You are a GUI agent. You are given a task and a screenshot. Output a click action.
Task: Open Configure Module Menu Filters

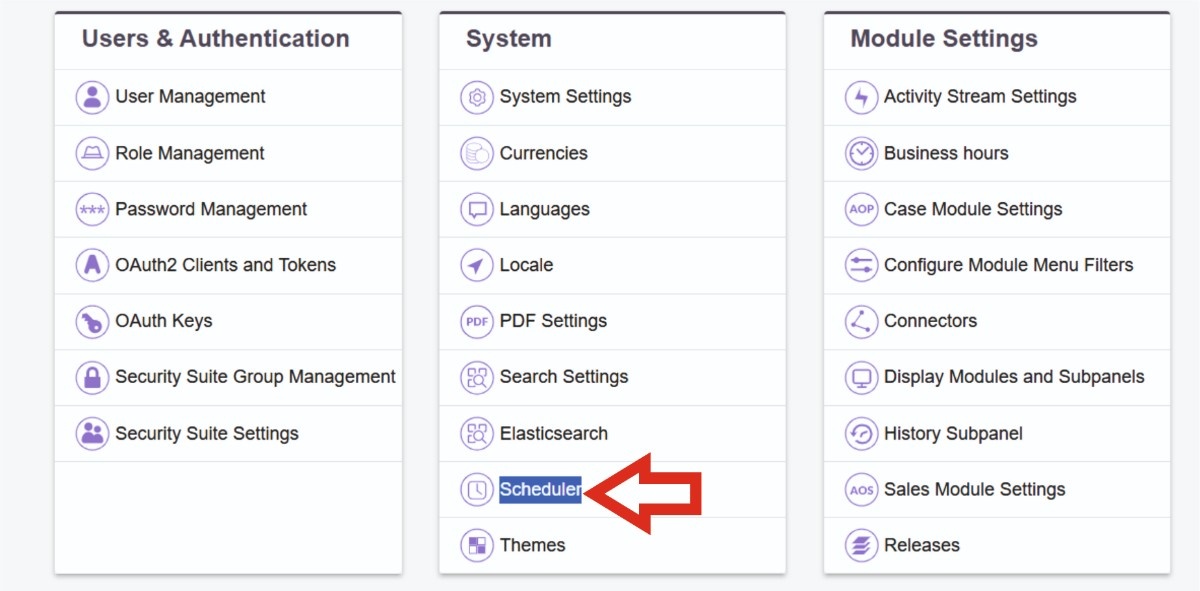[x=1008, y=265]
